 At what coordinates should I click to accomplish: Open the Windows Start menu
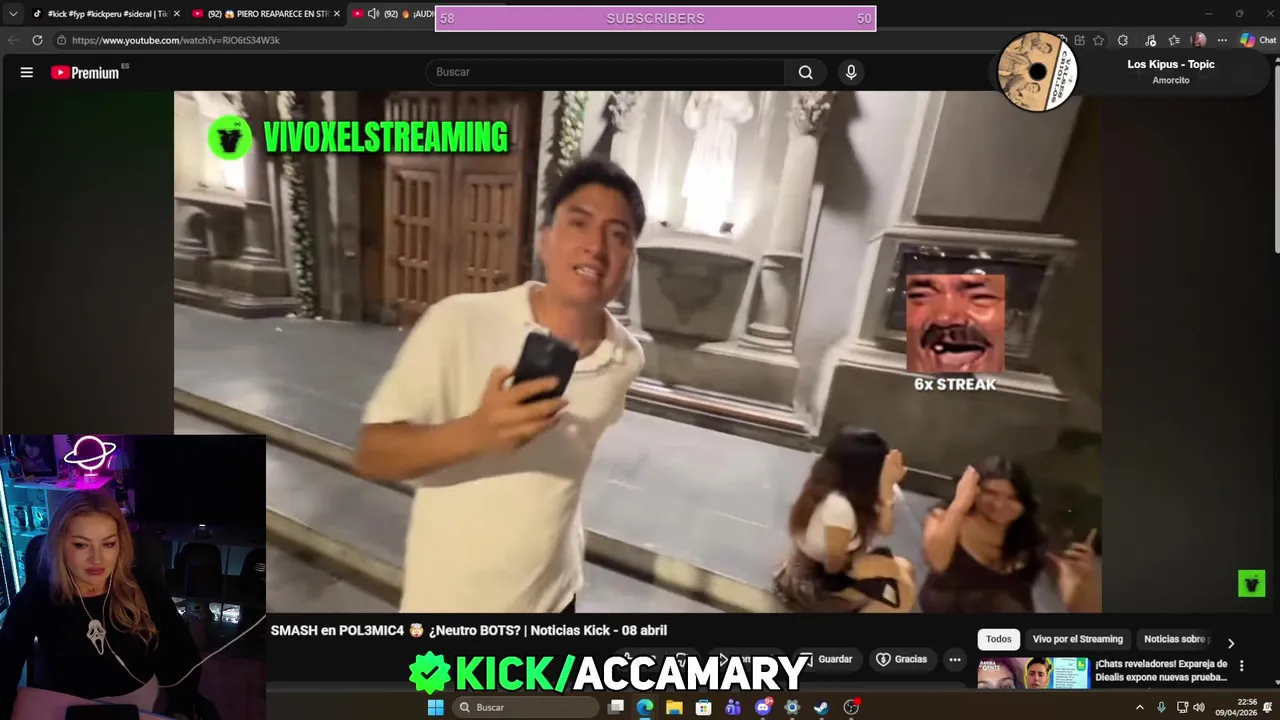435,707
